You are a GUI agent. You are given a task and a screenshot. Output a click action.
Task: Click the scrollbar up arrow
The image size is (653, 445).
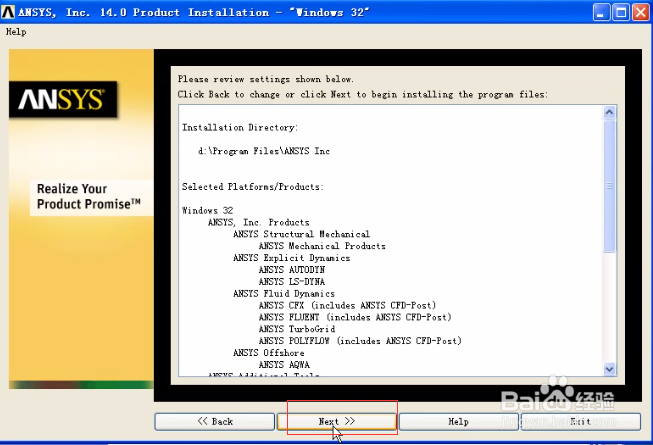pos(609,112)
